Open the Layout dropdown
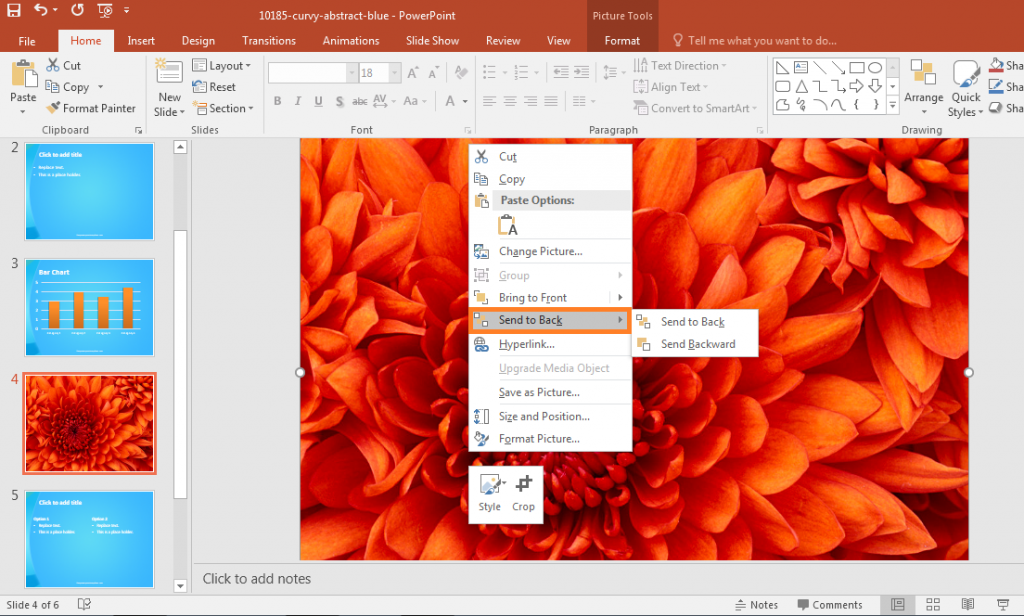 221,65
